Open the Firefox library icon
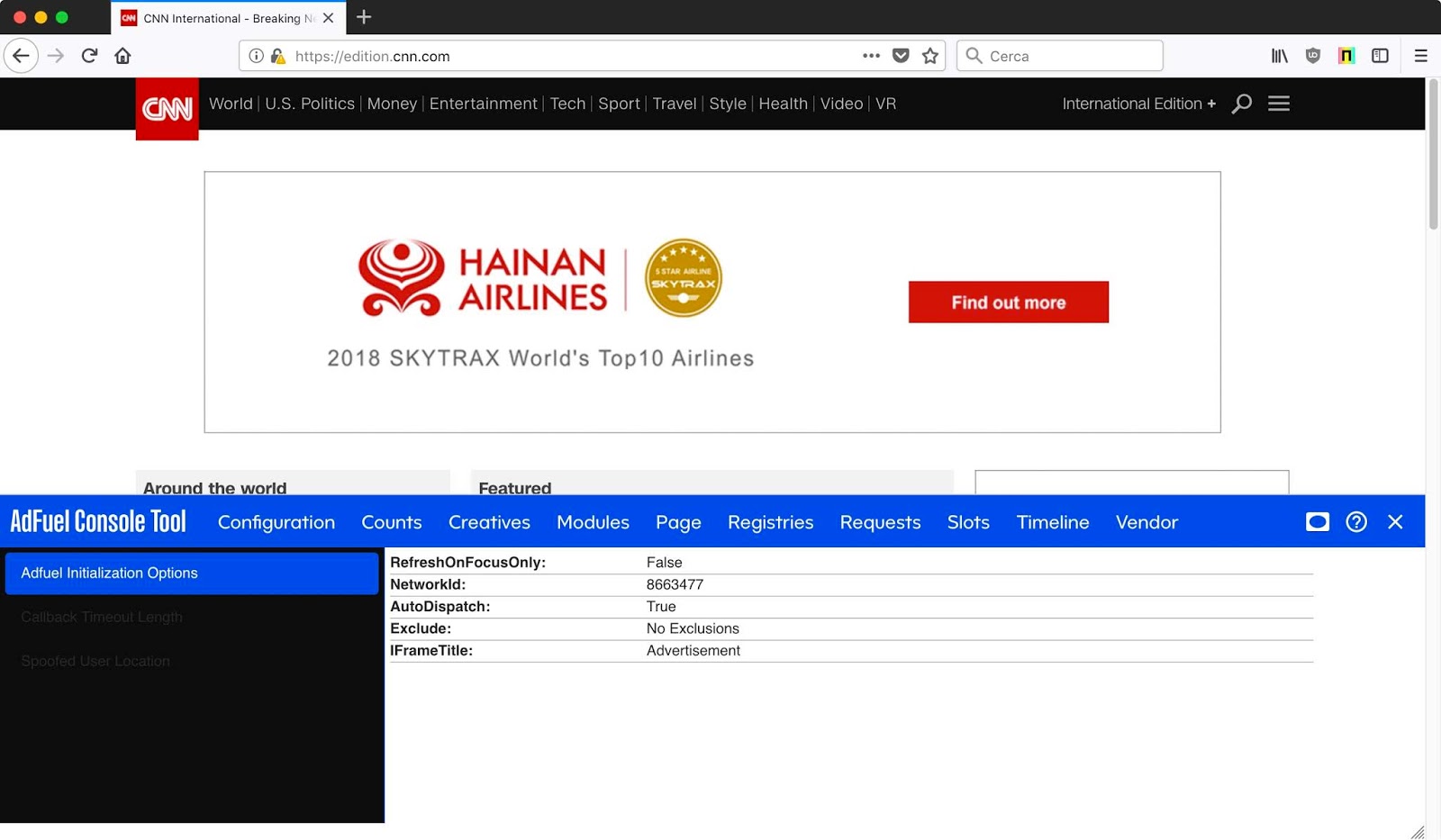Image resolution: width=1441 pixels, height=840 pixels. click(x=1279, y=56)
